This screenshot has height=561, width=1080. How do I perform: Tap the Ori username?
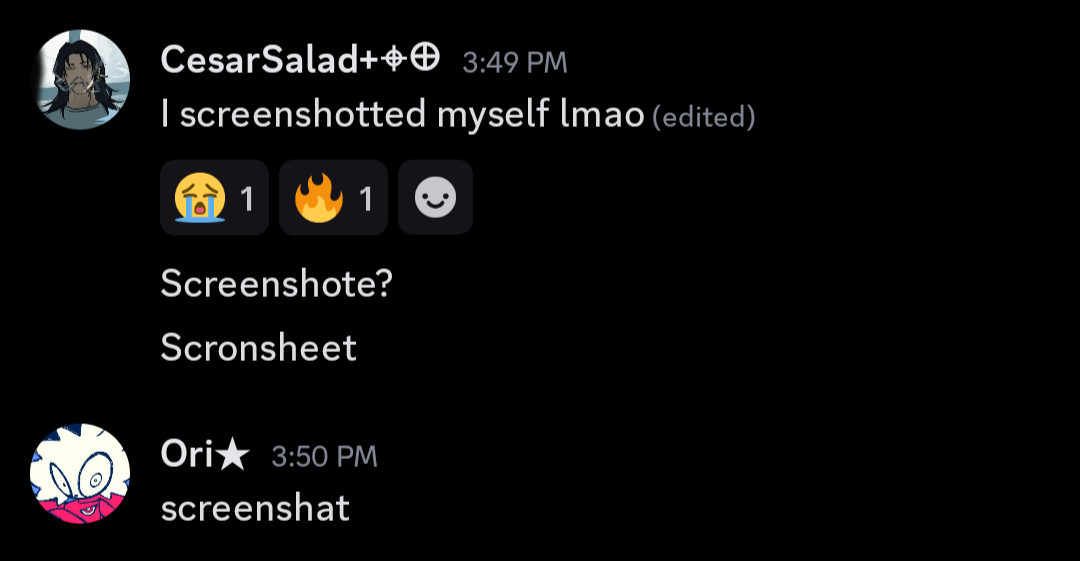[187, 456]
